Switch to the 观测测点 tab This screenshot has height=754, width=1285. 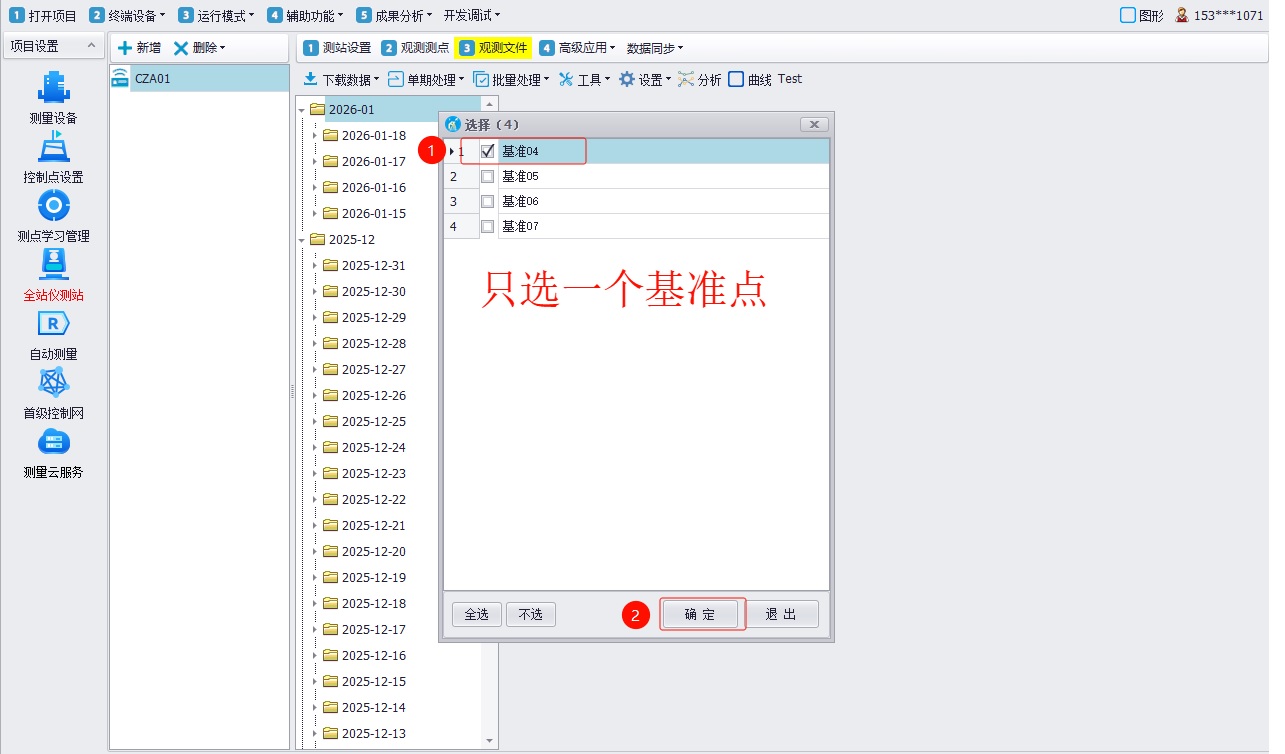click(x=415, y=47)
